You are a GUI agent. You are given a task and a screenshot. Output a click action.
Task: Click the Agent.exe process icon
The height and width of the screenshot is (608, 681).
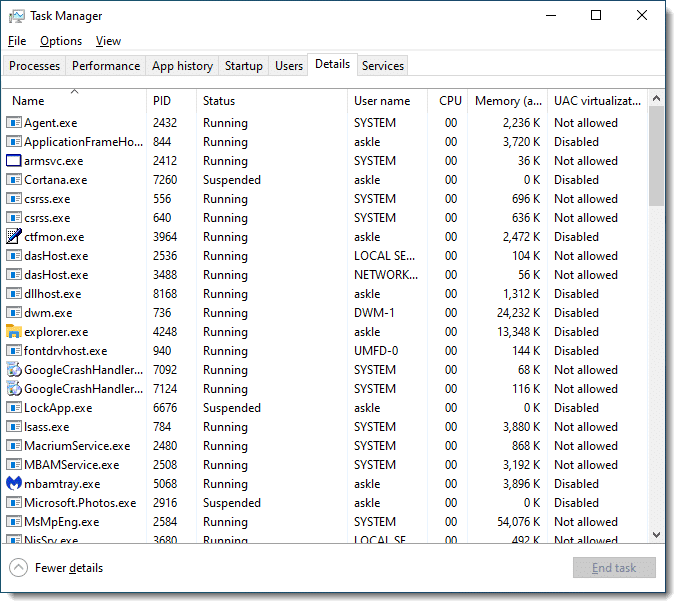pyautogui.click(x=14, y=123)
